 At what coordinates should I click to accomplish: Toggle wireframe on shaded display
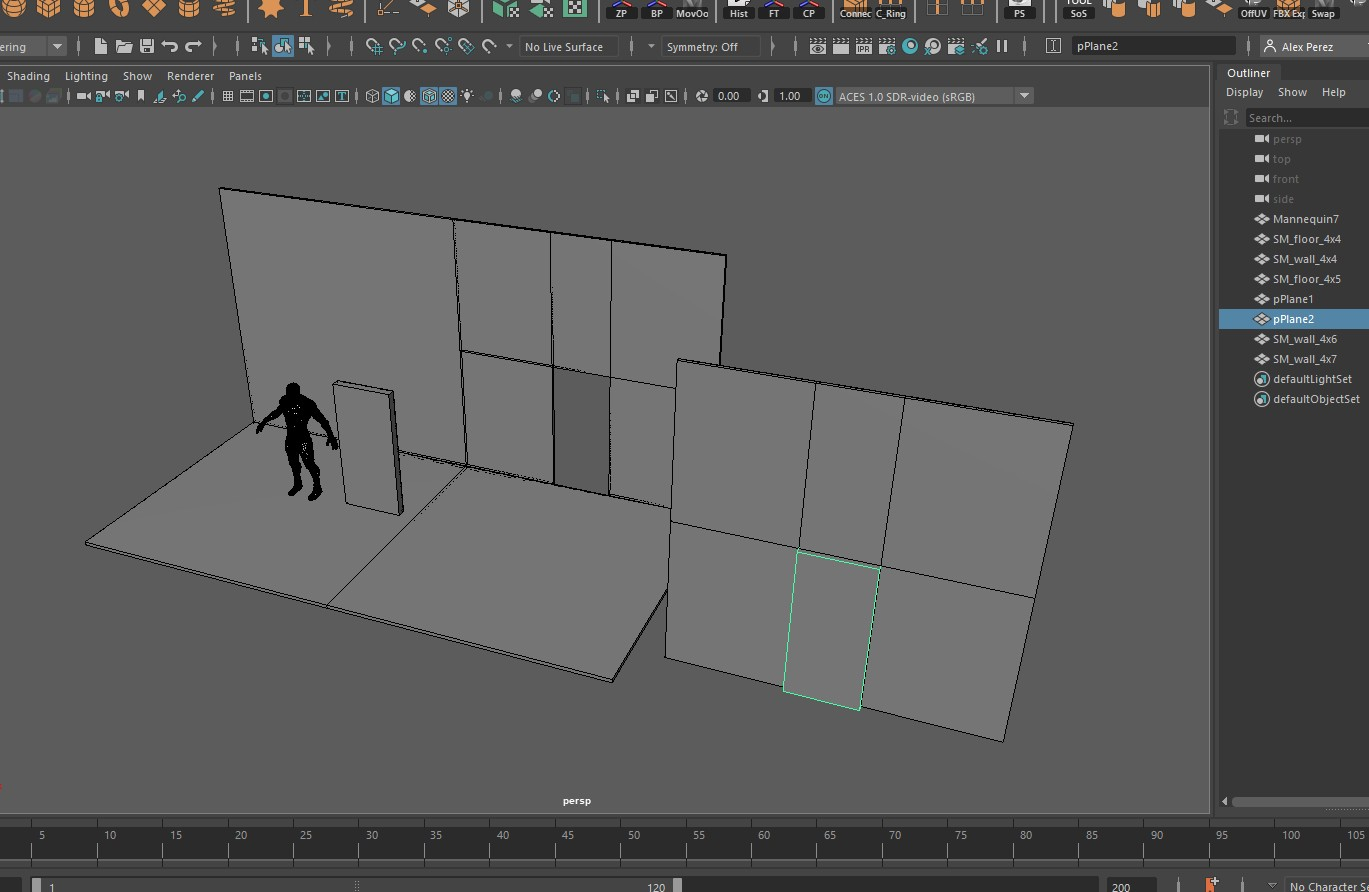tap(429, 96)
